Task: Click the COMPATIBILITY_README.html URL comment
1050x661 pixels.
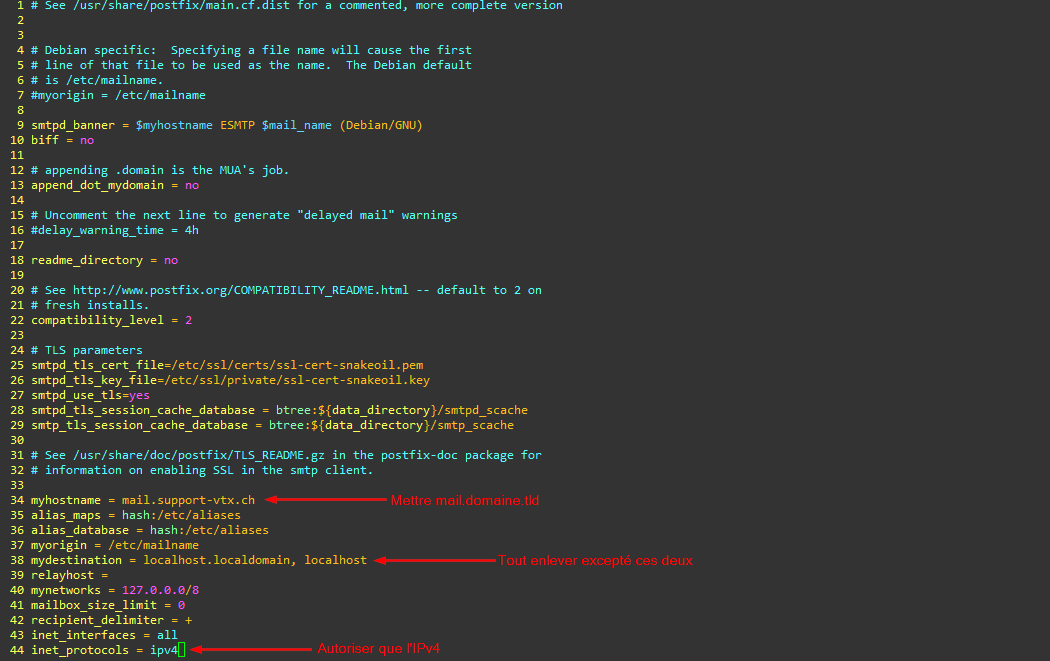Action: pos(286,290)
